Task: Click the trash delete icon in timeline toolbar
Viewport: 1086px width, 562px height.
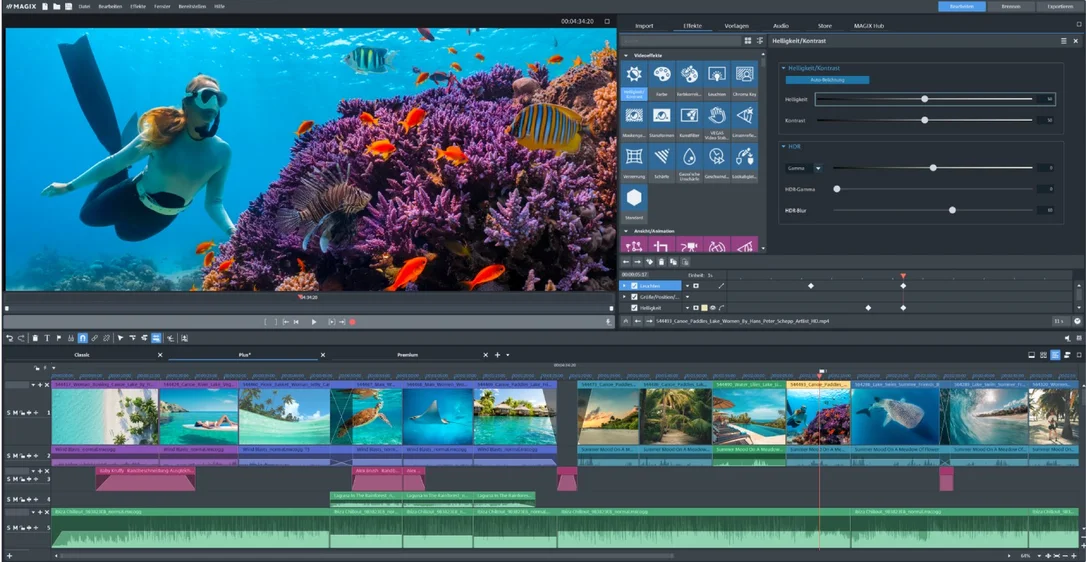Action: (x=35, y=338)
